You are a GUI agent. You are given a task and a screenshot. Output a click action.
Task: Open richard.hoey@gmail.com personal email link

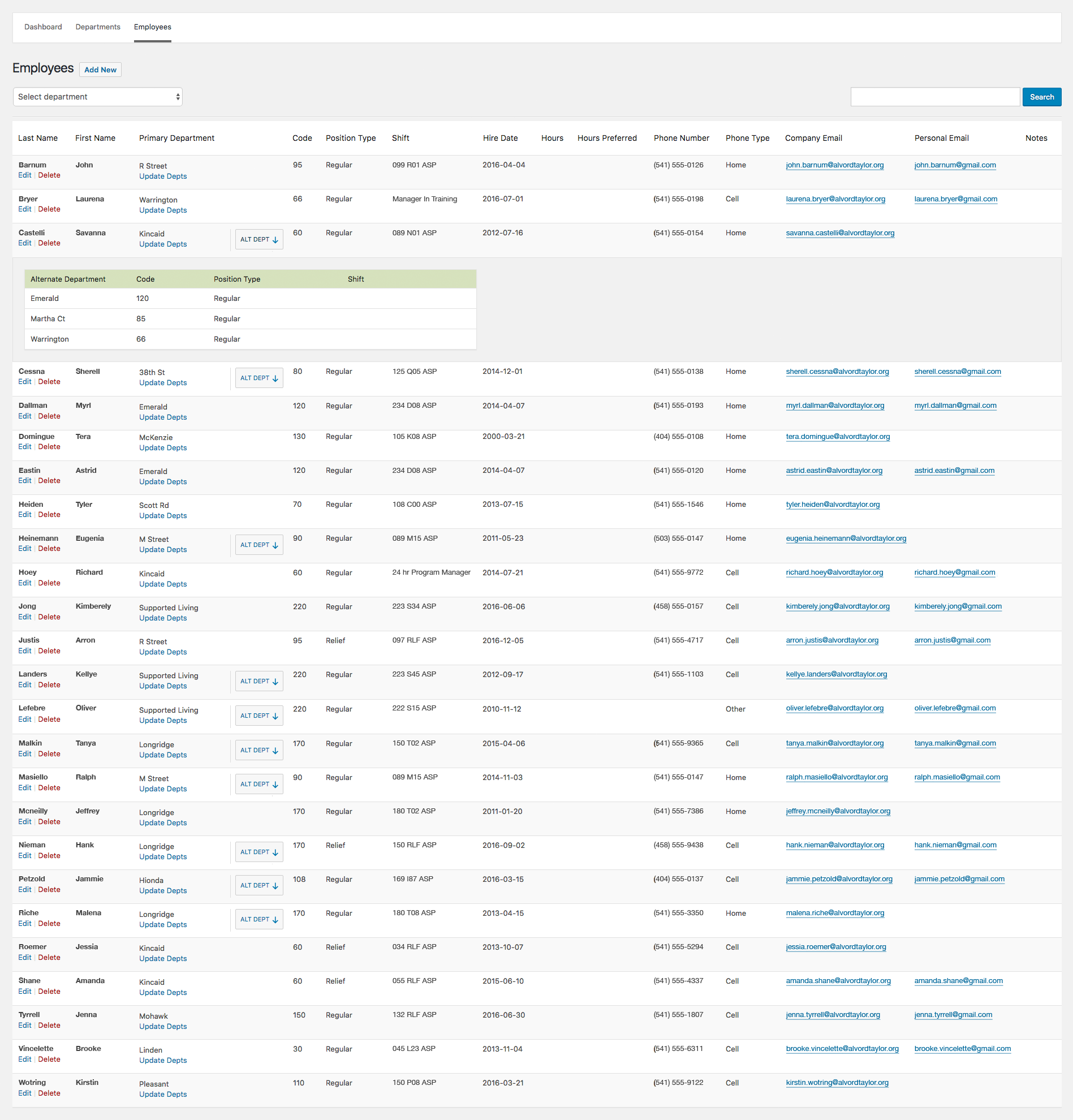pyautogui.click(x=954, y=572)
